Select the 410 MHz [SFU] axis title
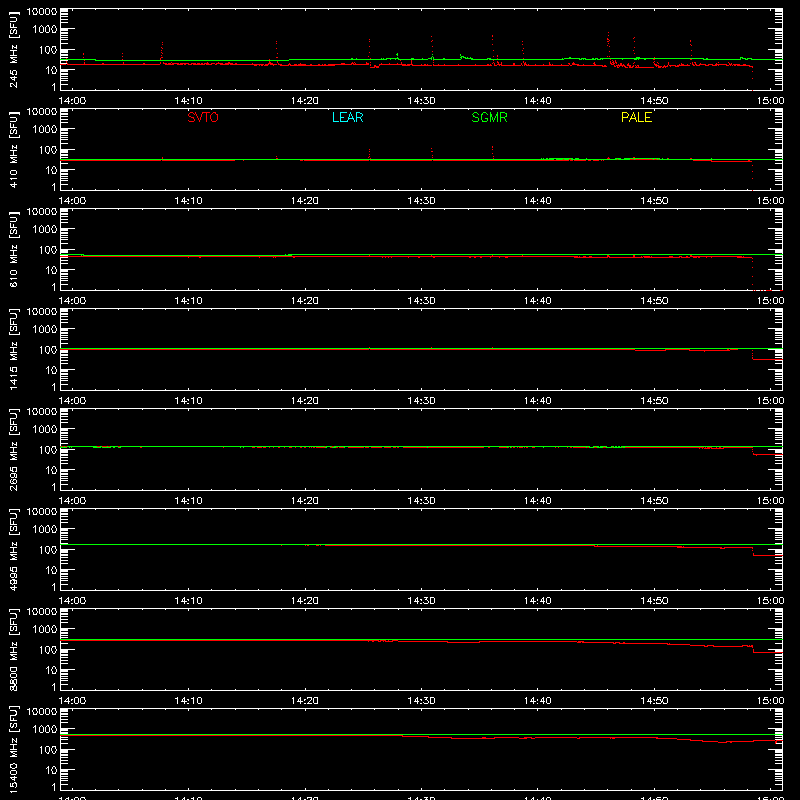Viewport: 800px width, 800px height. tap(13, 149)
